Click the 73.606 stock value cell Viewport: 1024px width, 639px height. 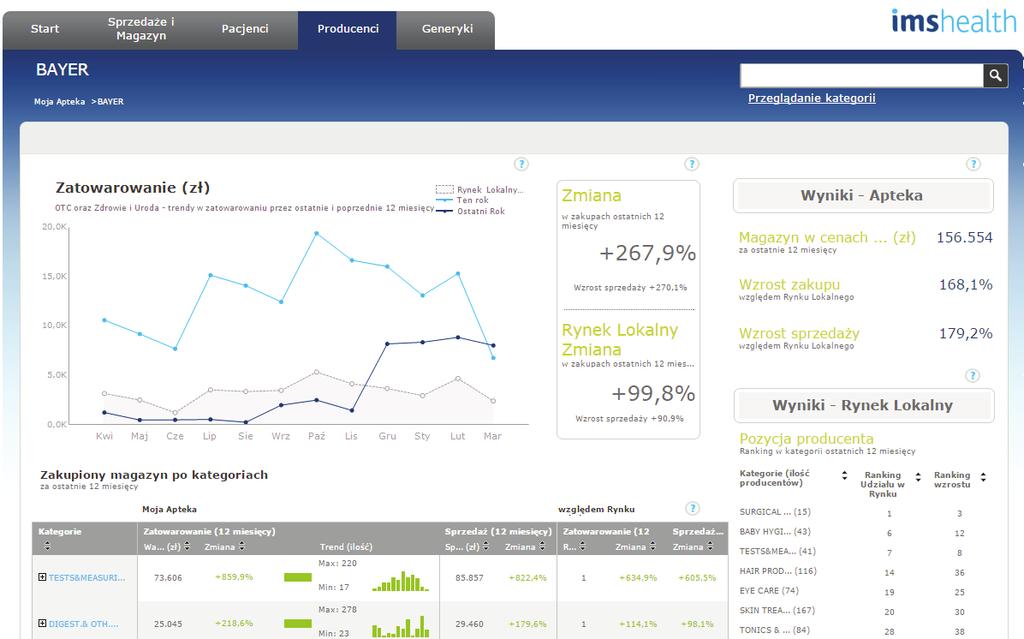[x=168, y=578]
